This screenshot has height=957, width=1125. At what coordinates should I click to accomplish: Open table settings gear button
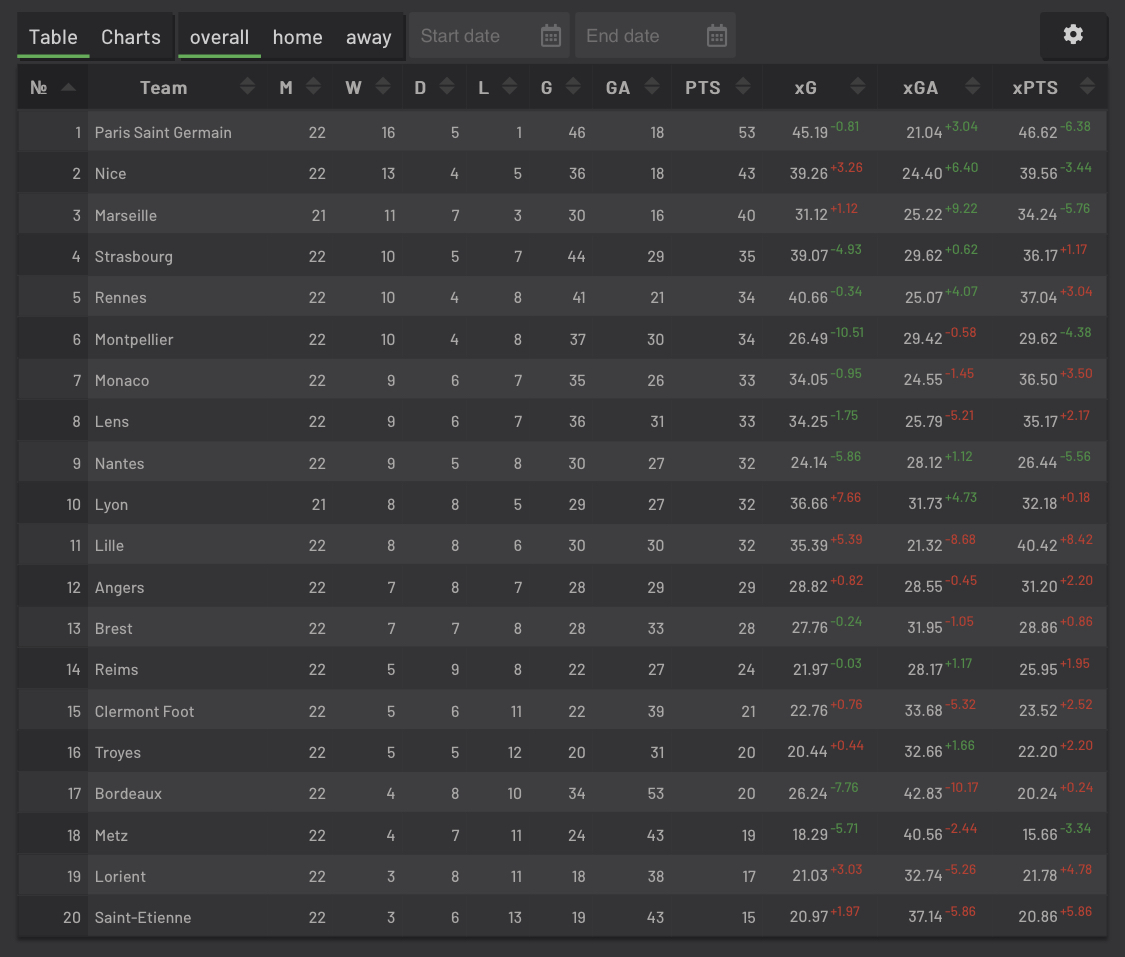(x=1073, y=35)
